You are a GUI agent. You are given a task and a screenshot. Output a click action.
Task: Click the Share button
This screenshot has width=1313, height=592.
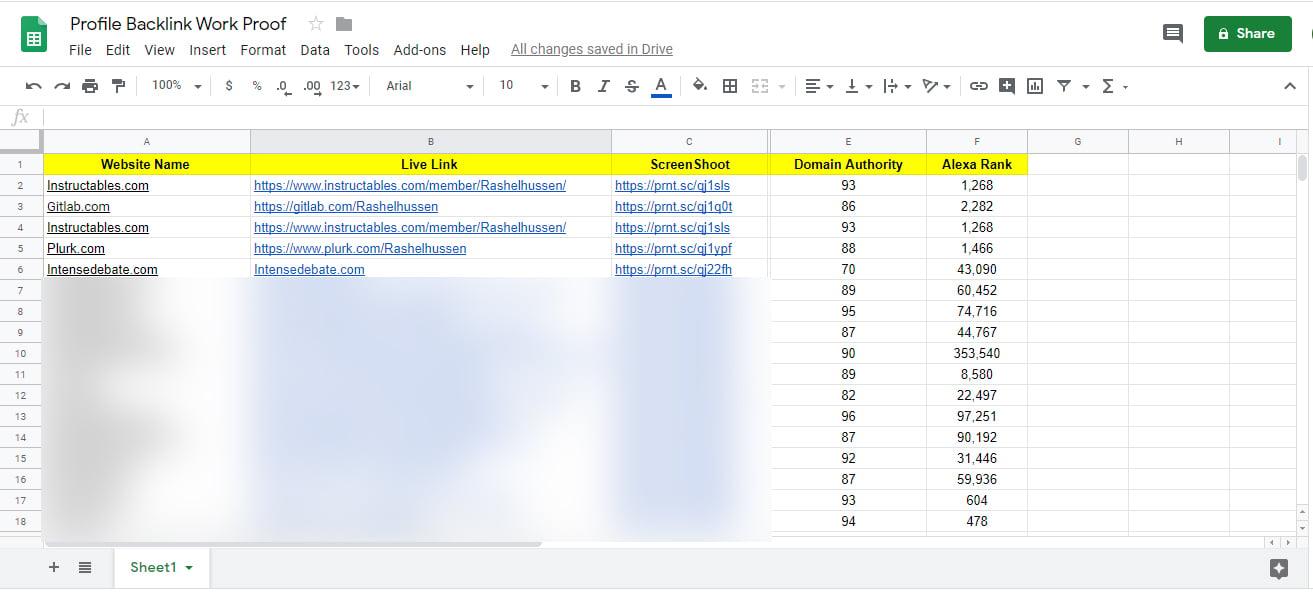(1247, 33)
